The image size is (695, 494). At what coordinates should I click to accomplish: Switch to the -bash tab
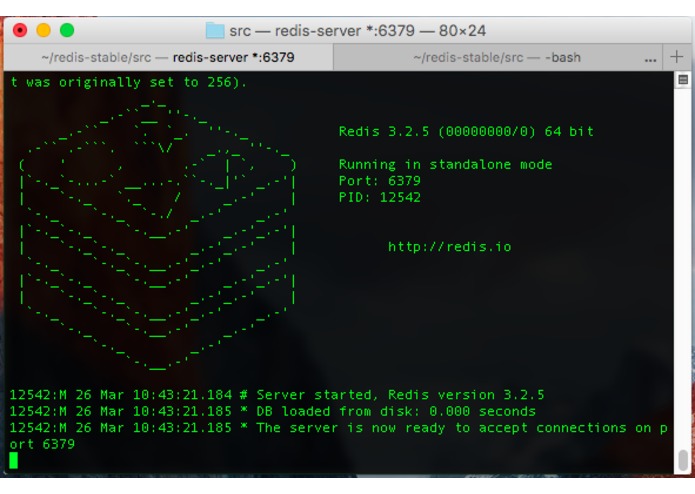497,58
